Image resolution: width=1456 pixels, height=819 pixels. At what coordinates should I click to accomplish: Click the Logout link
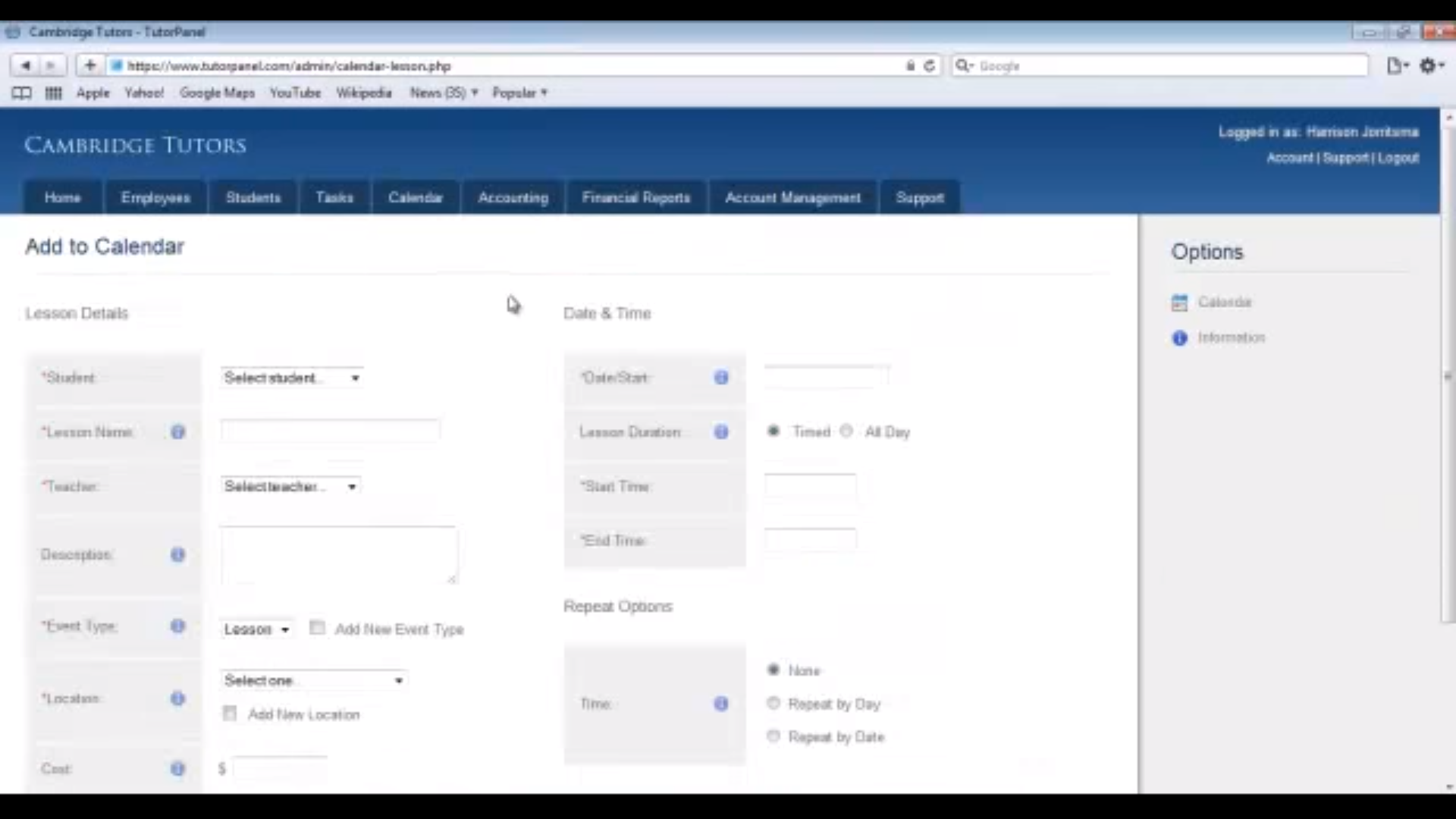1398,158
